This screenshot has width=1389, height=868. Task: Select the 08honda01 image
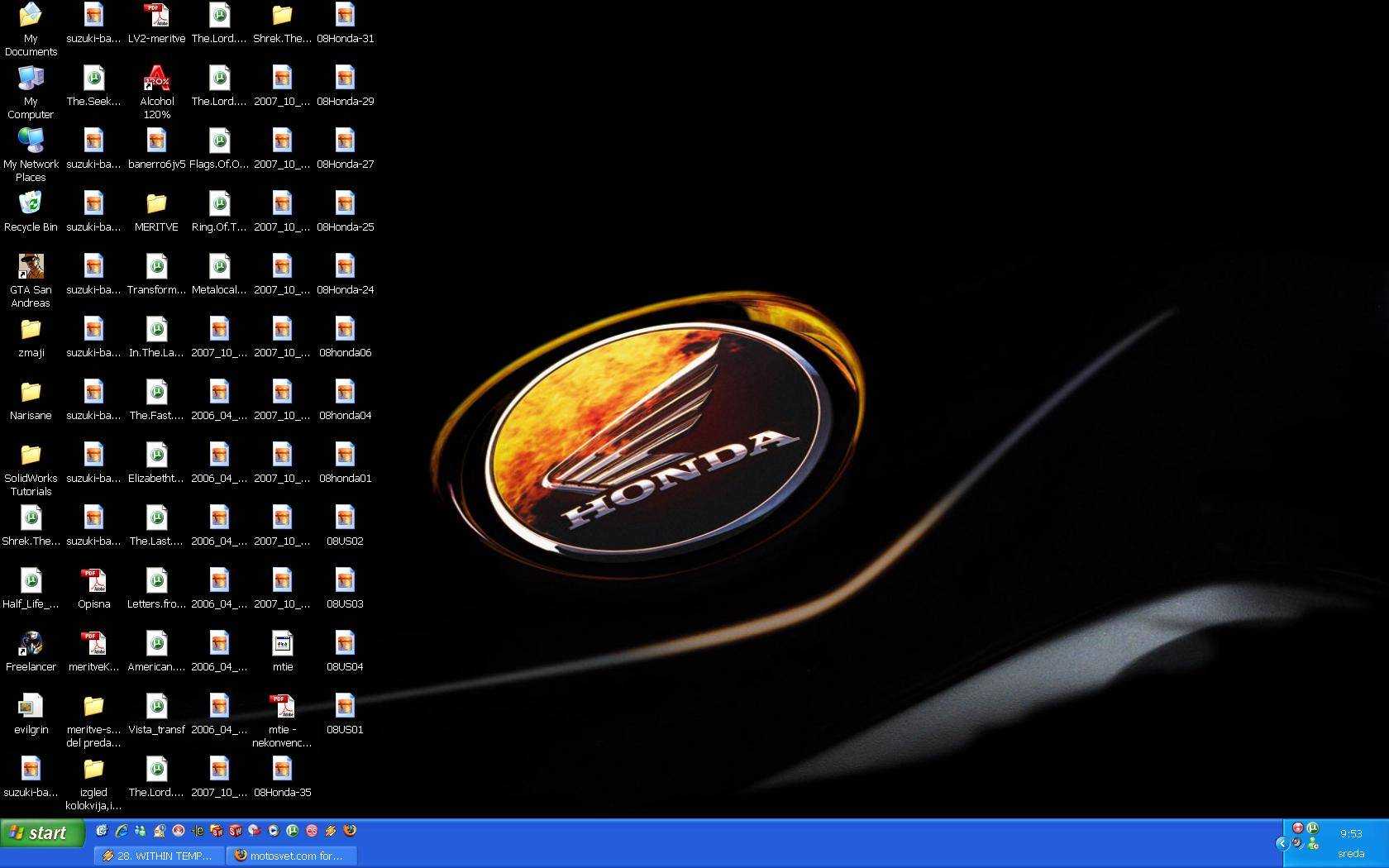tap(345, 463)
